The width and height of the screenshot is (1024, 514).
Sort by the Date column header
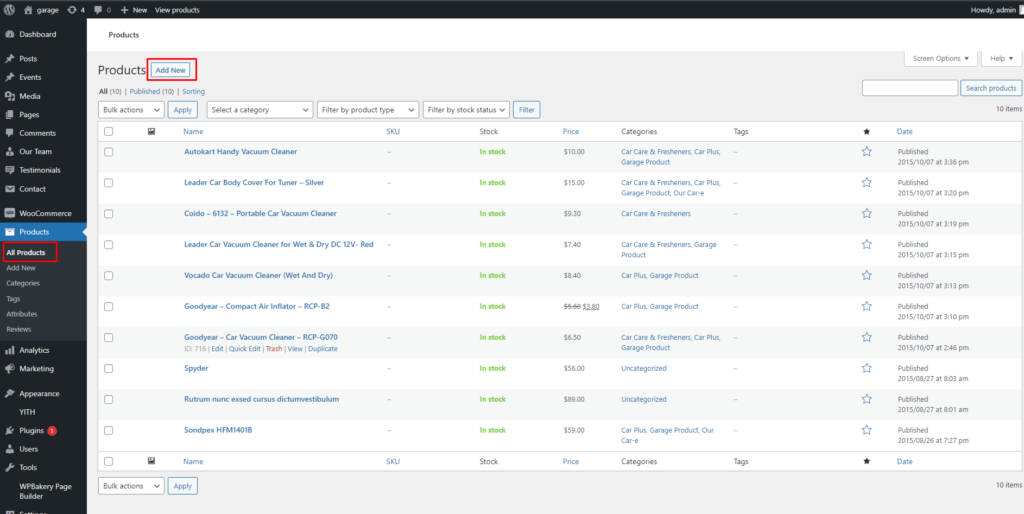[904, 131]
